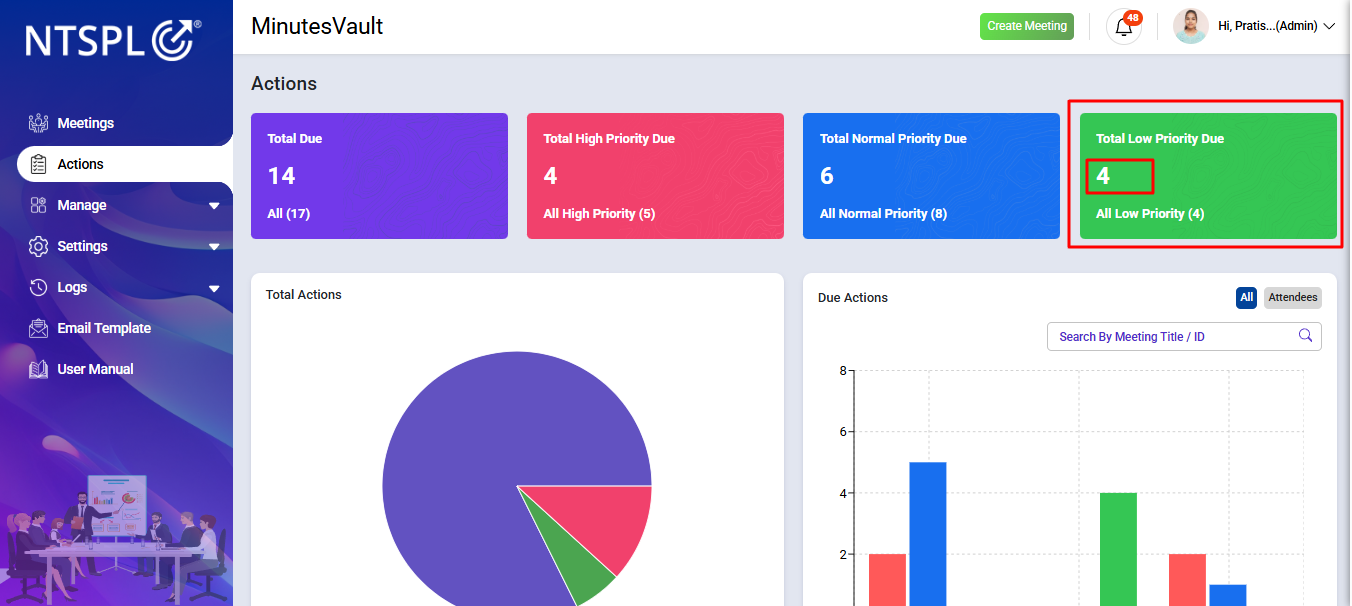Click the Due Actions heading

point(853,298)
